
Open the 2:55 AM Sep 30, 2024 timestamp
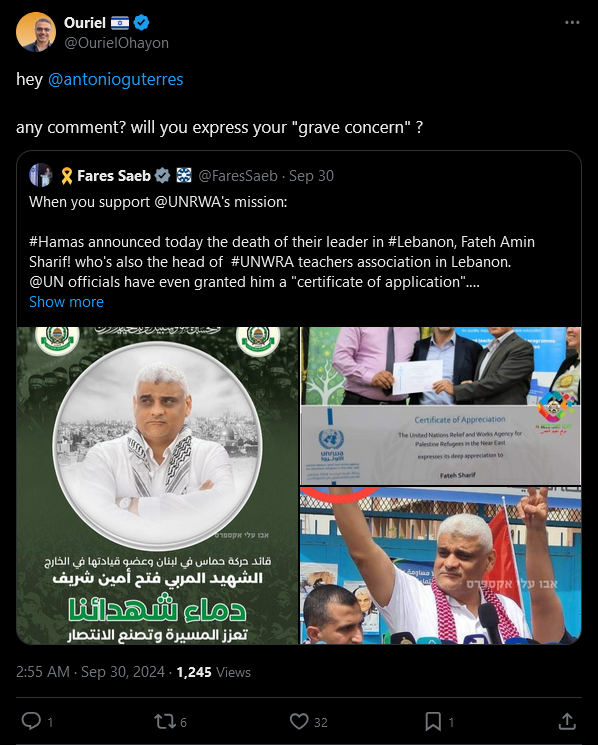[90, 672]
